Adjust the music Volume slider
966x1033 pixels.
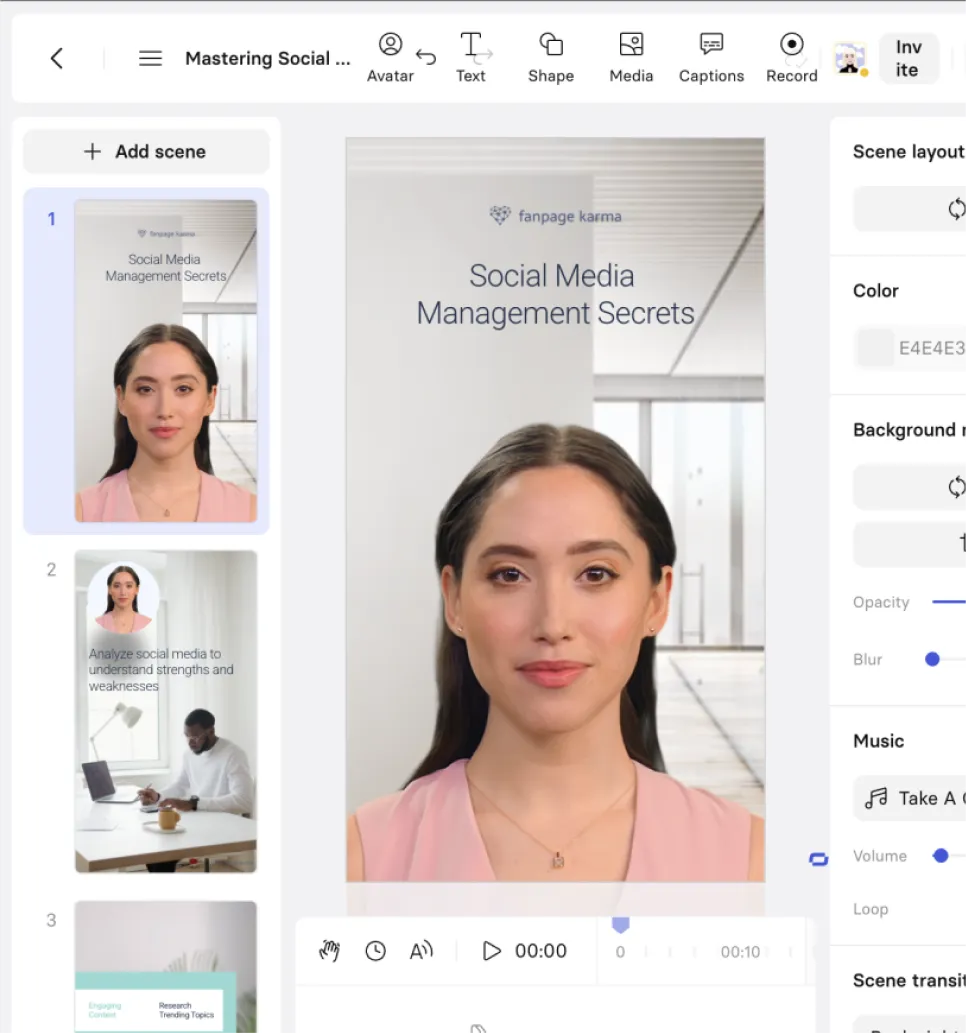click(940, 855)
